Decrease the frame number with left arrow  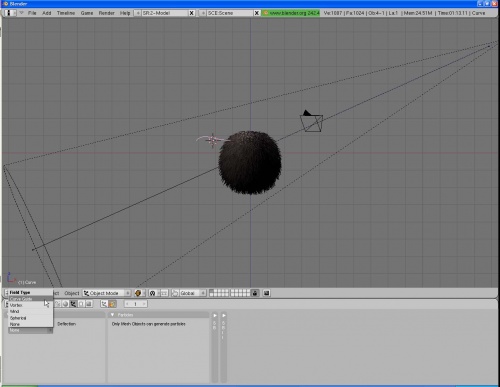127,304
